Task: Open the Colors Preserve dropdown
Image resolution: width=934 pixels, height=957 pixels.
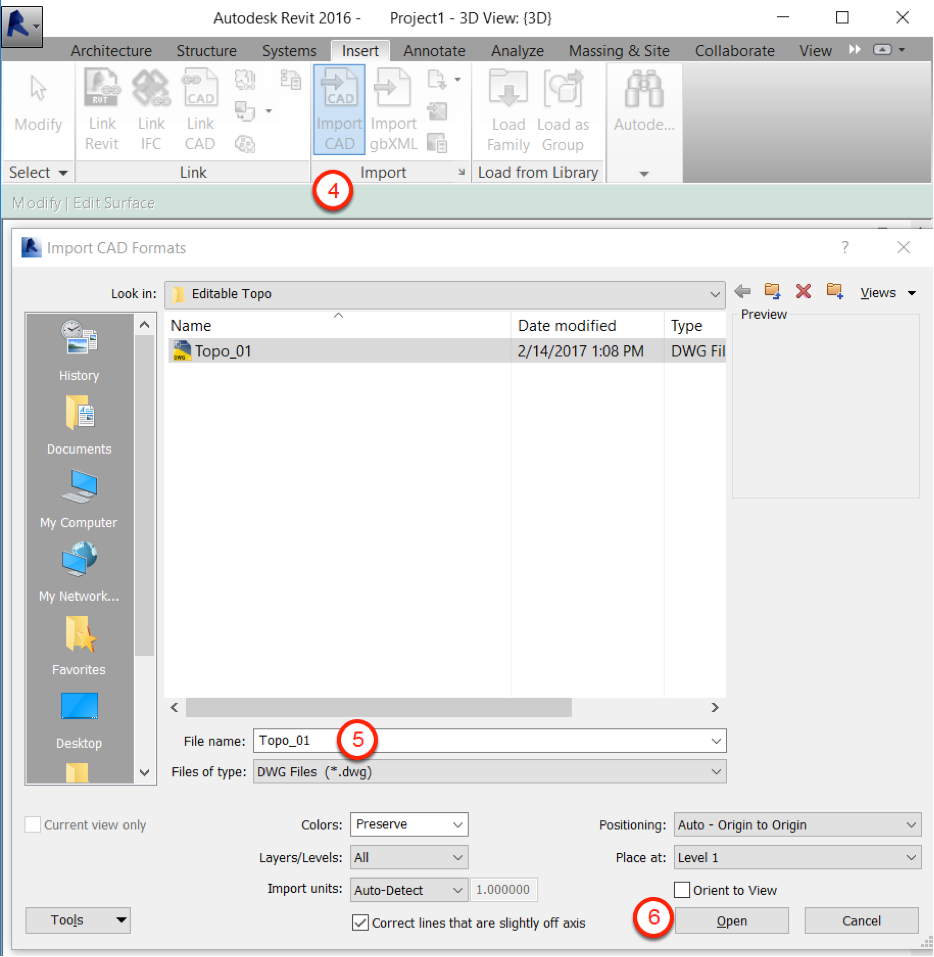Action: (x=409, y=824)
